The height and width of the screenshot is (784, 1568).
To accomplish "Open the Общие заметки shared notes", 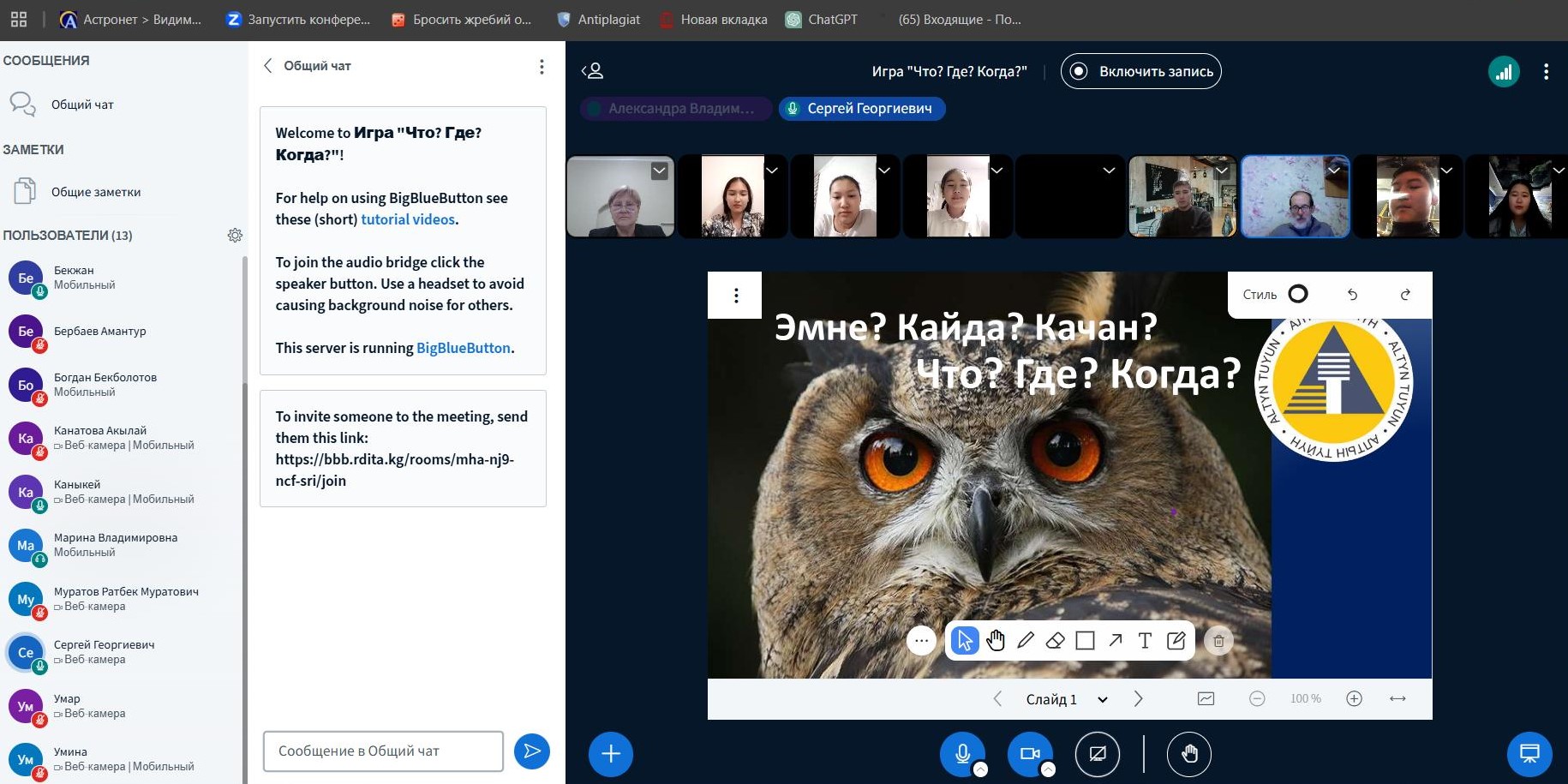I will 95,192.
